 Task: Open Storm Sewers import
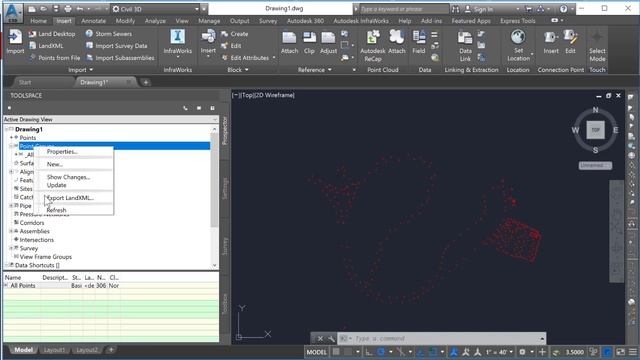[109, 34]
